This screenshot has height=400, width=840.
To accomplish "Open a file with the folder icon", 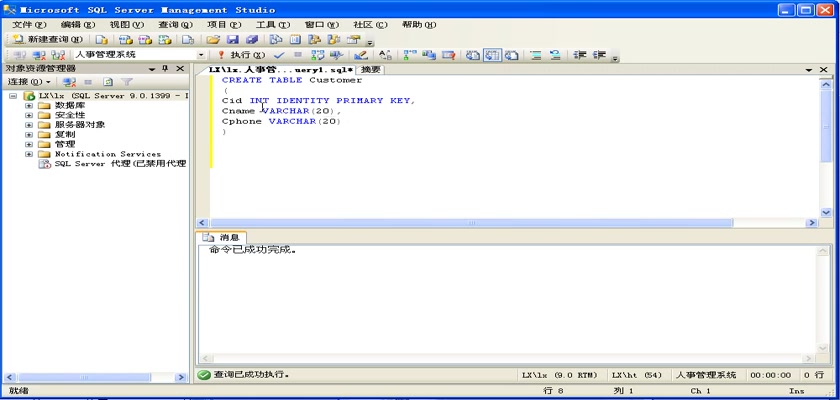I will (x=213, y=40).
